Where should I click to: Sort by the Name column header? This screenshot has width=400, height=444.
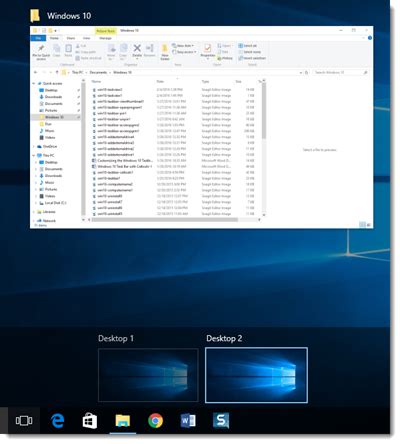click(x=96, y=81)
